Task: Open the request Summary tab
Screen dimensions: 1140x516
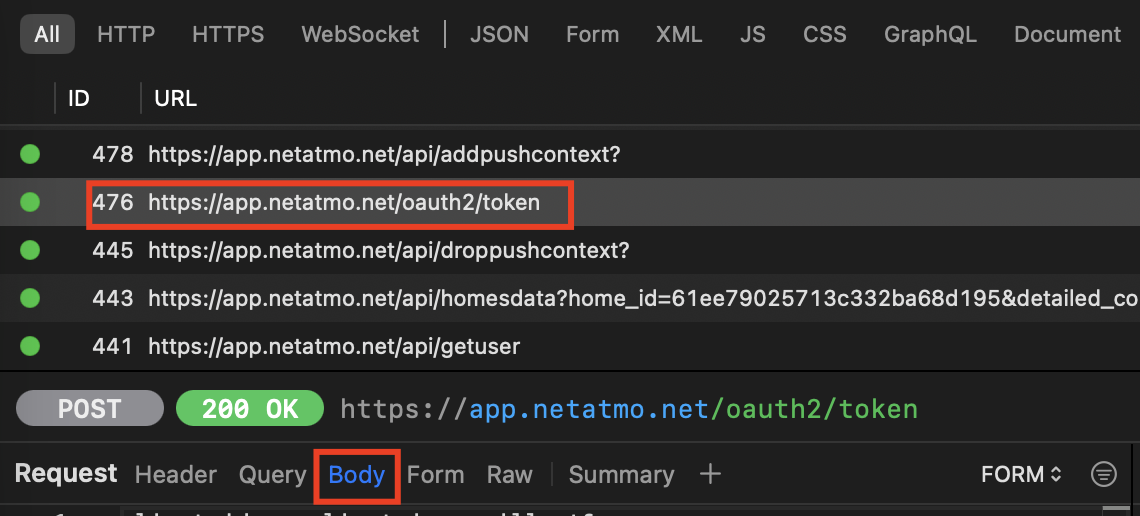Action: tap(621, 474)
